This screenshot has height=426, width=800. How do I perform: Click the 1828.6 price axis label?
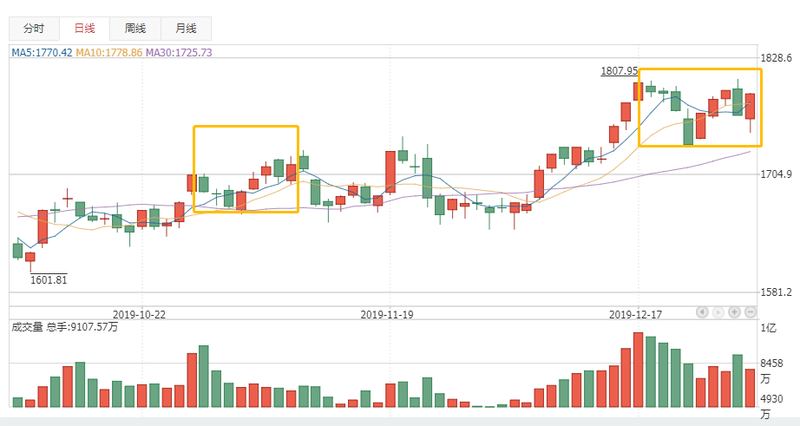[x=774, y=58]
